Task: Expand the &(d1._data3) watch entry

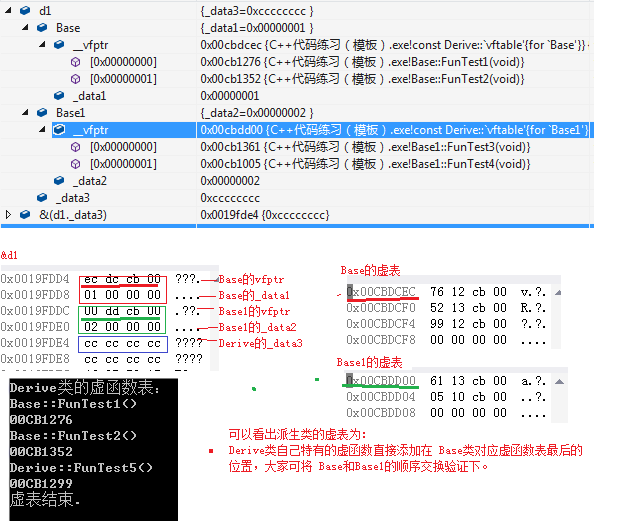Action: 8,215
